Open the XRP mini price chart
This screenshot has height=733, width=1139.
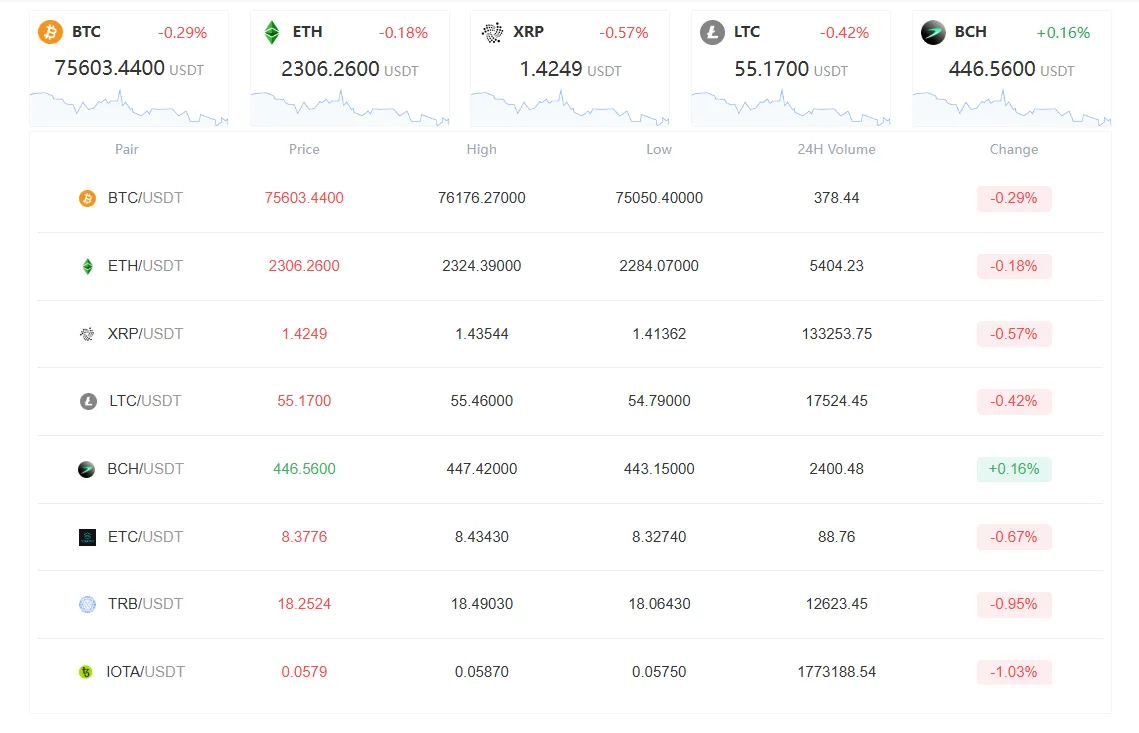pyautogui.click(x=570, y=108)
